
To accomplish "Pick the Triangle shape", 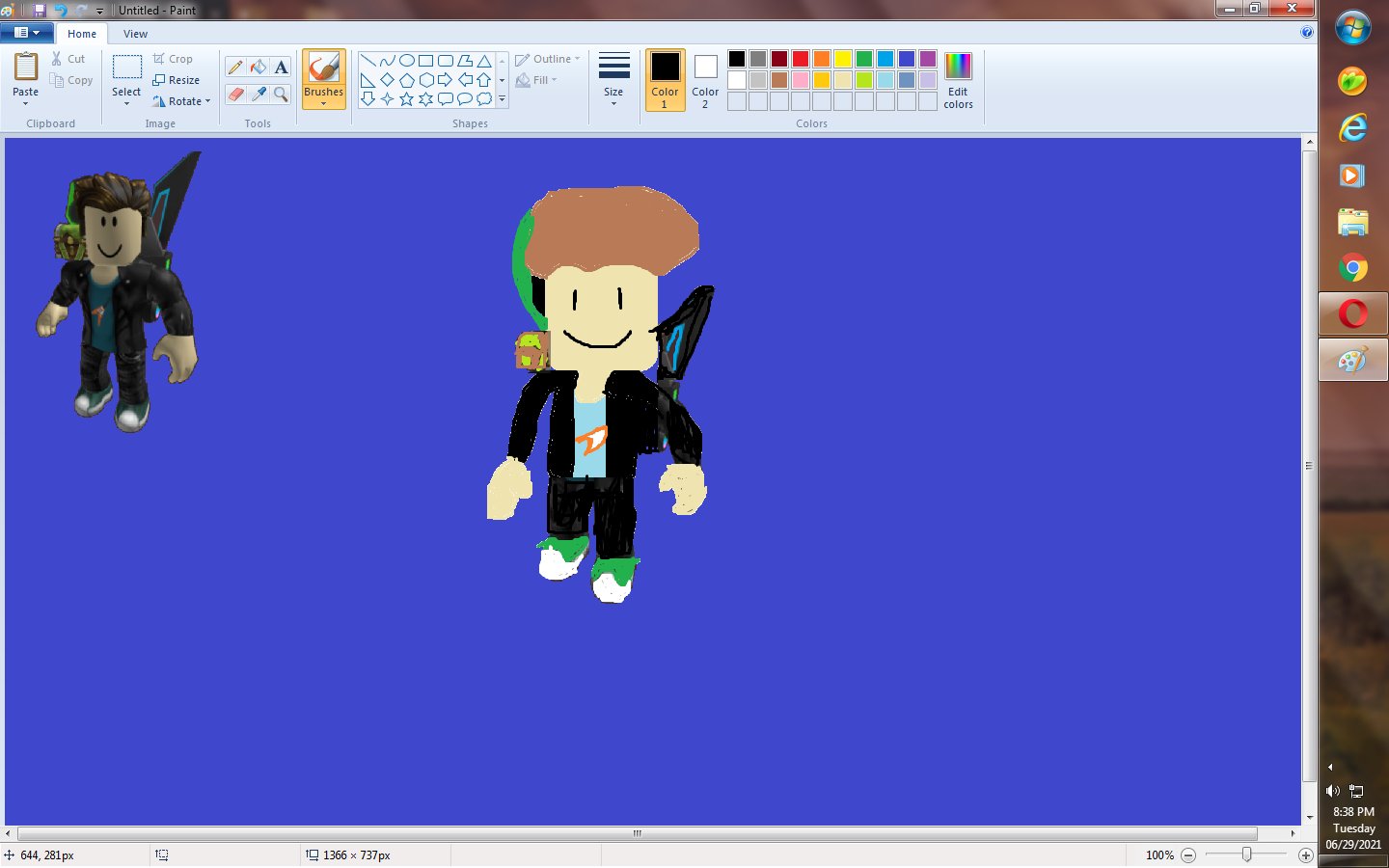I will click(x=484, y=60).
